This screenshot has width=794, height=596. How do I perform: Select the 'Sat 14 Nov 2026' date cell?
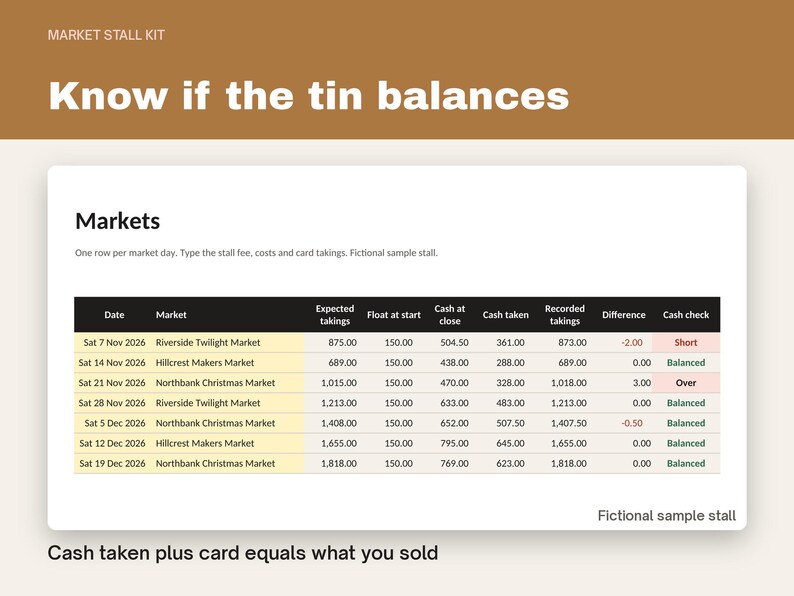click(x=112, y=363)
